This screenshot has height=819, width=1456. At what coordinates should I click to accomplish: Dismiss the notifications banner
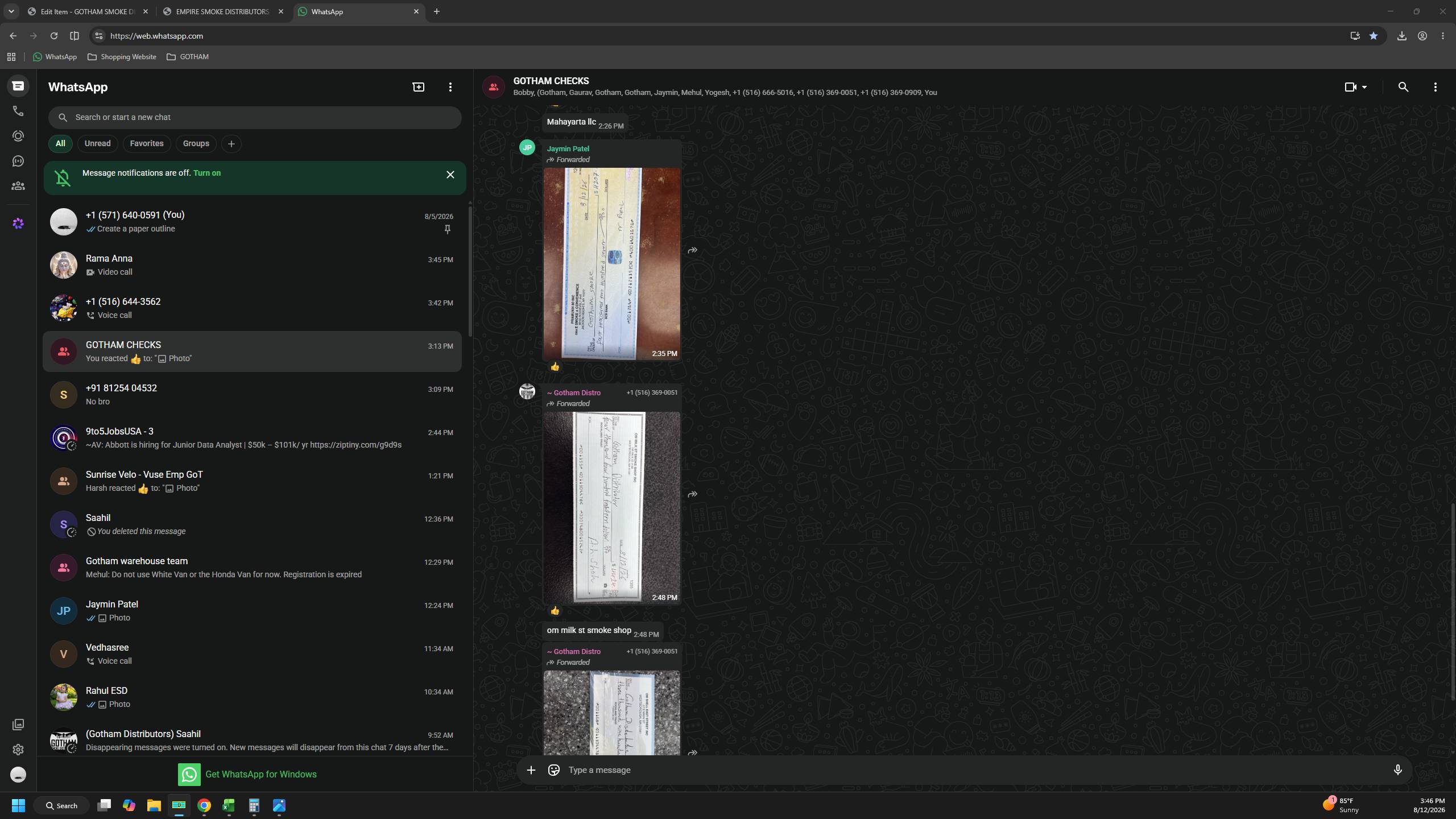coord(450,175)
